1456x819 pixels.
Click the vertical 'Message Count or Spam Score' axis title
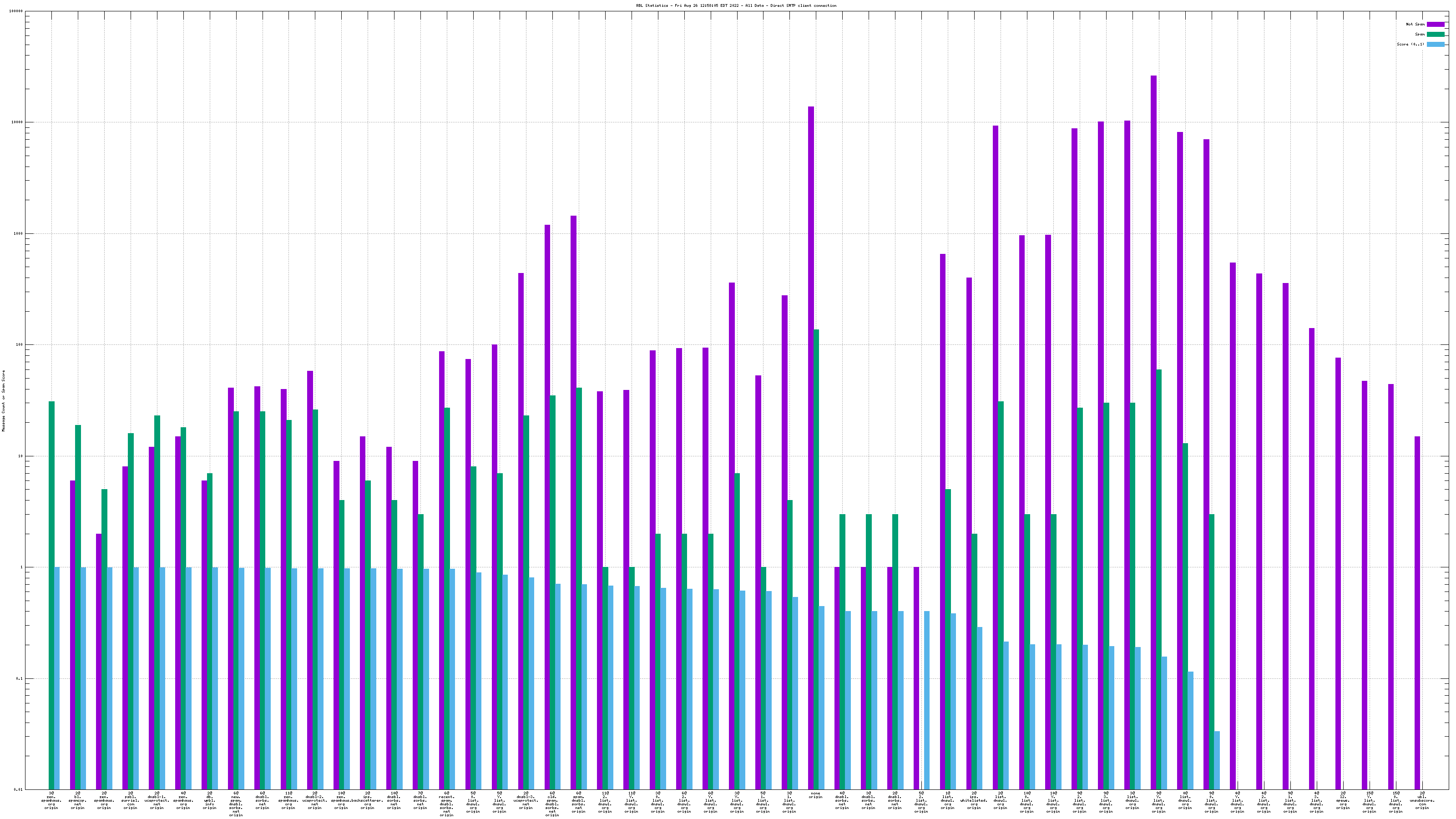point(3,401)
